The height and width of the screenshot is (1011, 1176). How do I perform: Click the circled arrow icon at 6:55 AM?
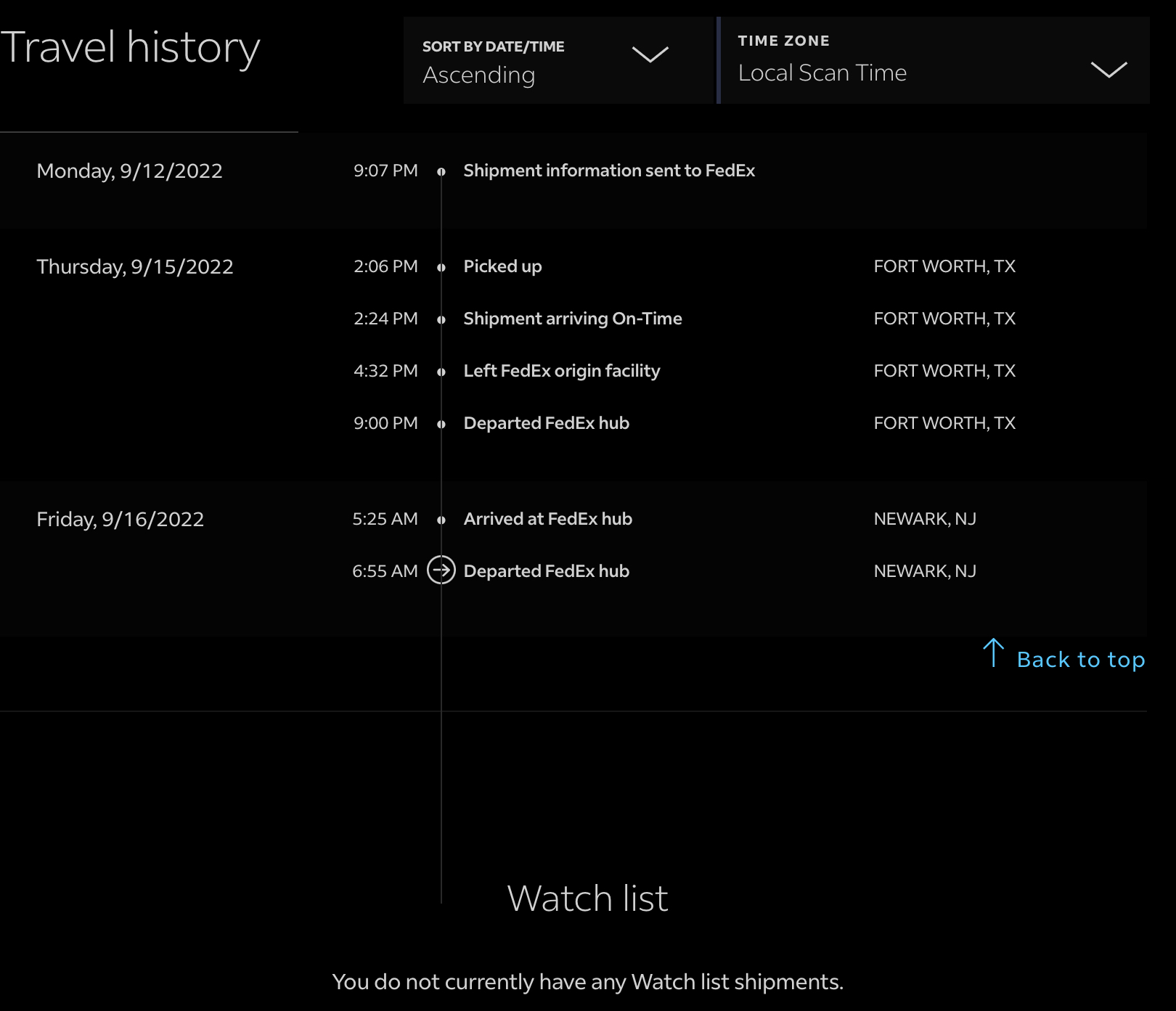[441, 570]
